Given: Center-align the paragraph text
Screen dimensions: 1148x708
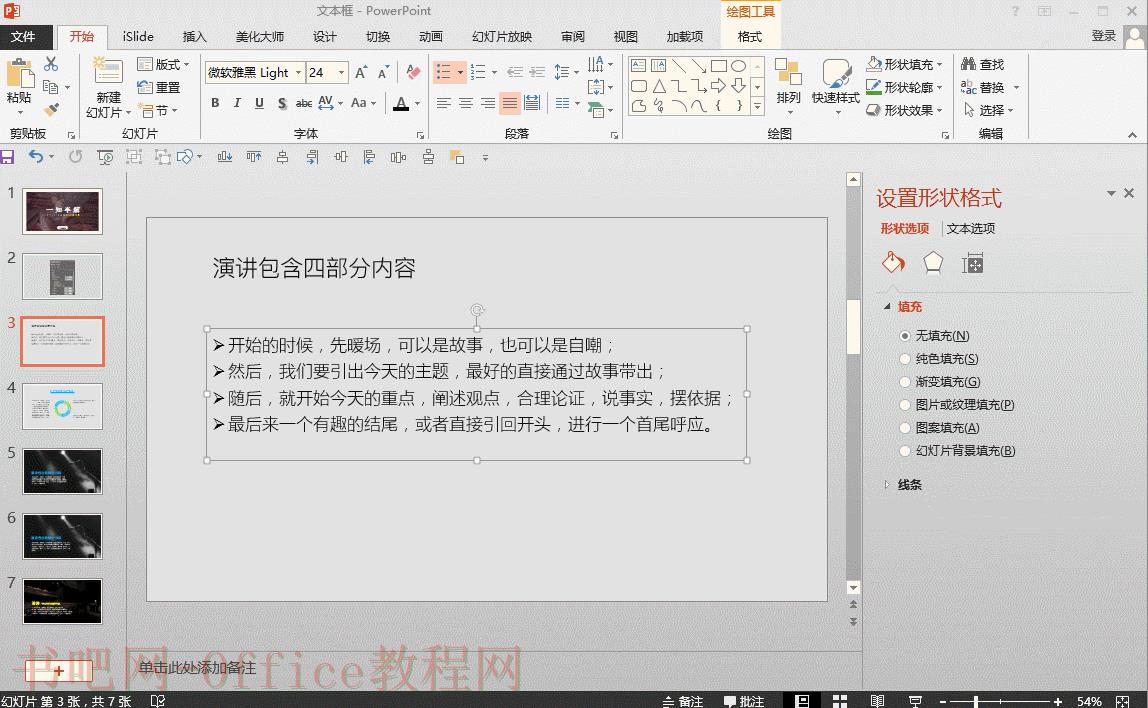Looking at the screenshot, I should [x=466, y=103].
